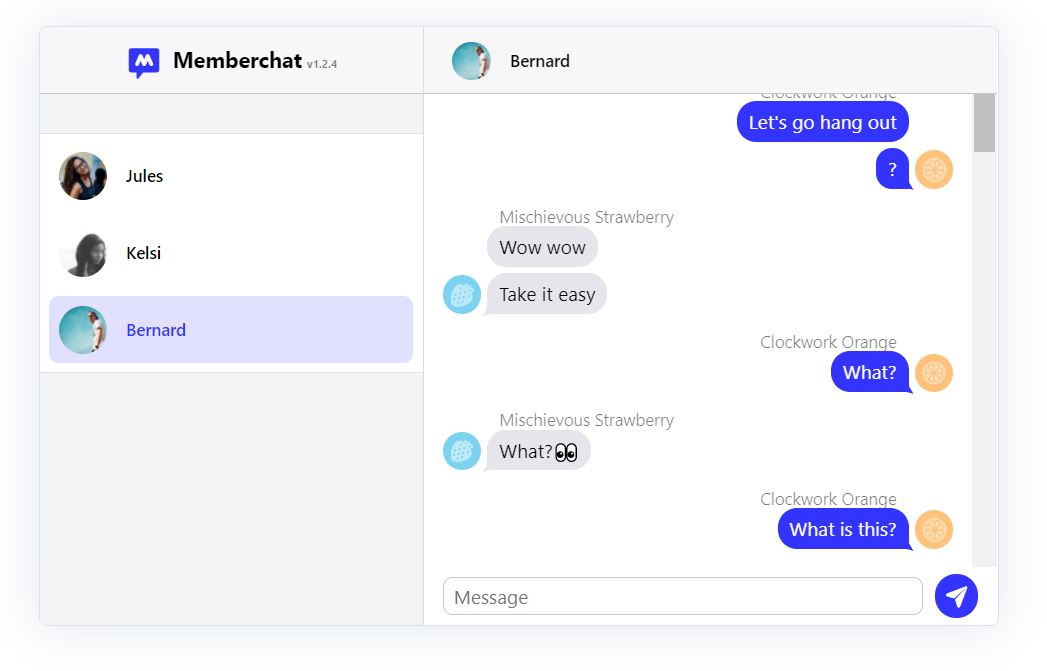The height and width of the screenshot is (671, 1047).
Task: Click Jules' profile photo
Action: click(83, 176)
